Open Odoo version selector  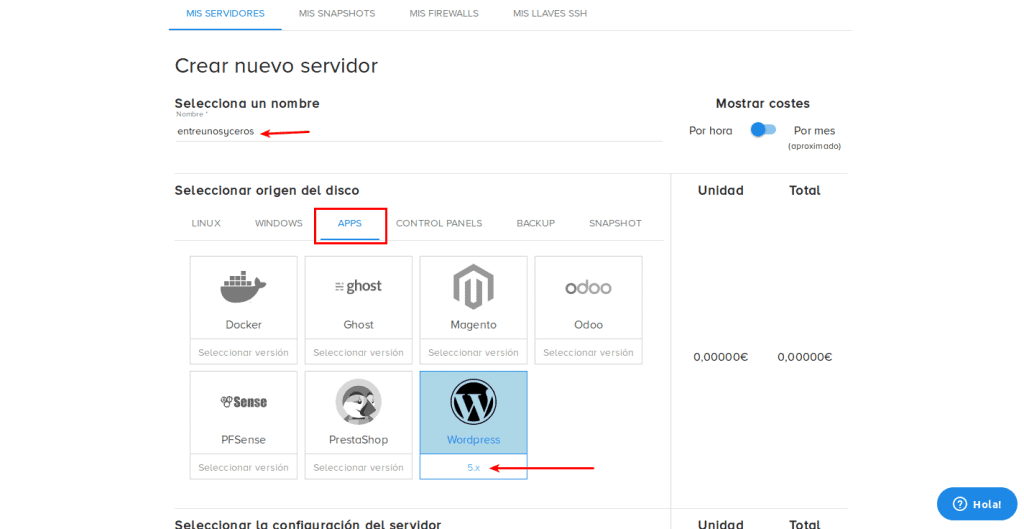[x=588, y=352]
